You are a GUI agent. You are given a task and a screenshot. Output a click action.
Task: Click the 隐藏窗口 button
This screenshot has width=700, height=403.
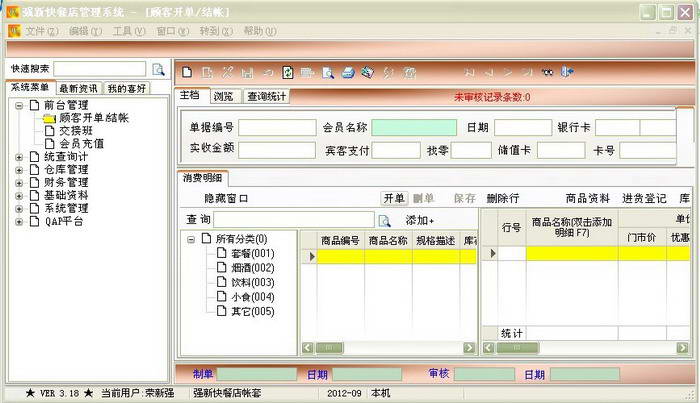pyautogui.click(x=226, y=198)
